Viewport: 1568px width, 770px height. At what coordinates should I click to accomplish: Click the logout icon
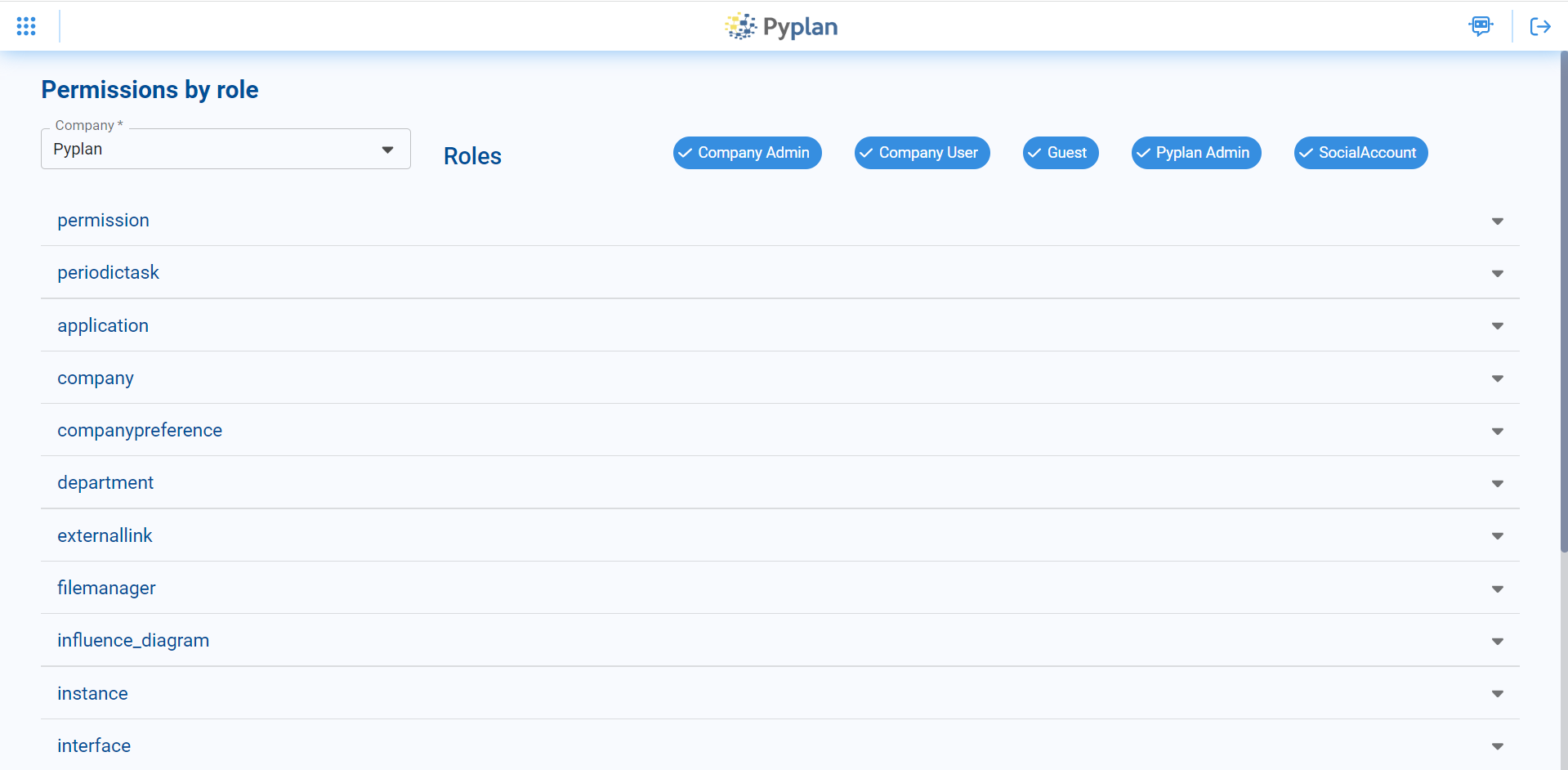1540,26
